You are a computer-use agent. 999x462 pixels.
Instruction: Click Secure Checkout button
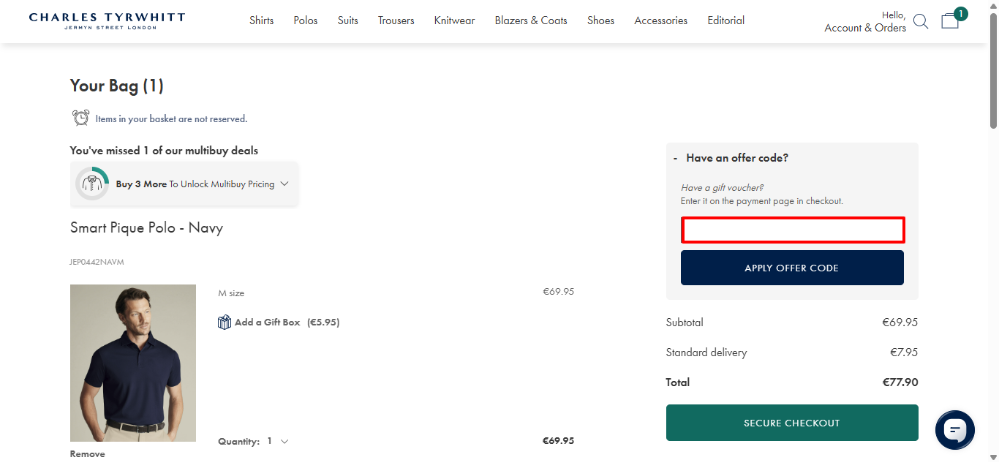point(792,422)
